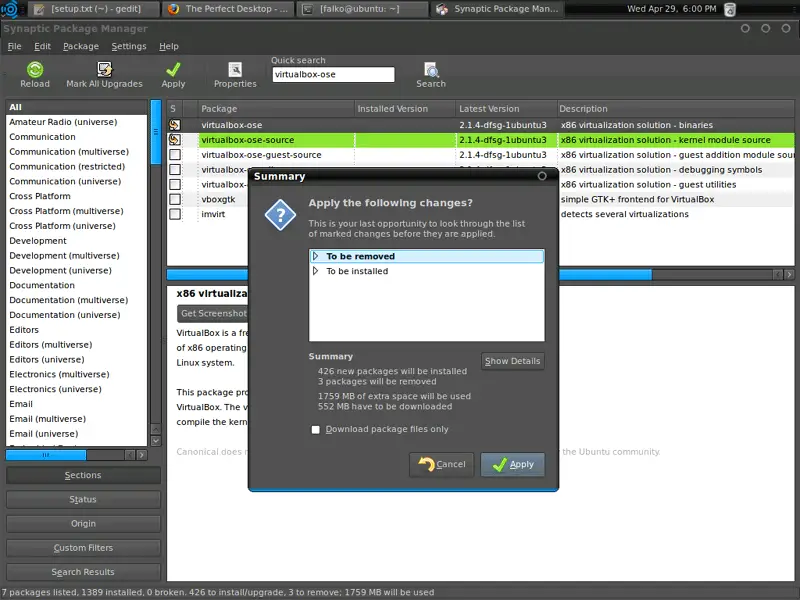The height and width of the screenshot is (600, 800).
Task: Click the status icon of virtualbox-ose package
Action: (x=175, y=125)
